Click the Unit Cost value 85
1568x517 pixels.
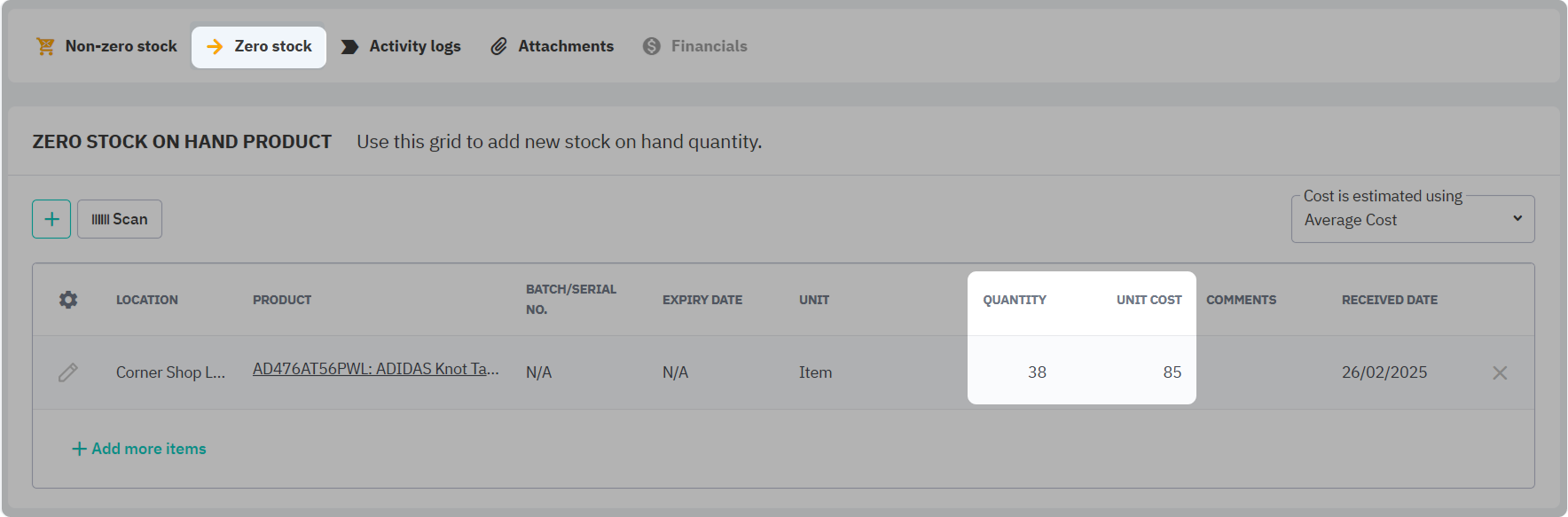1172,372
